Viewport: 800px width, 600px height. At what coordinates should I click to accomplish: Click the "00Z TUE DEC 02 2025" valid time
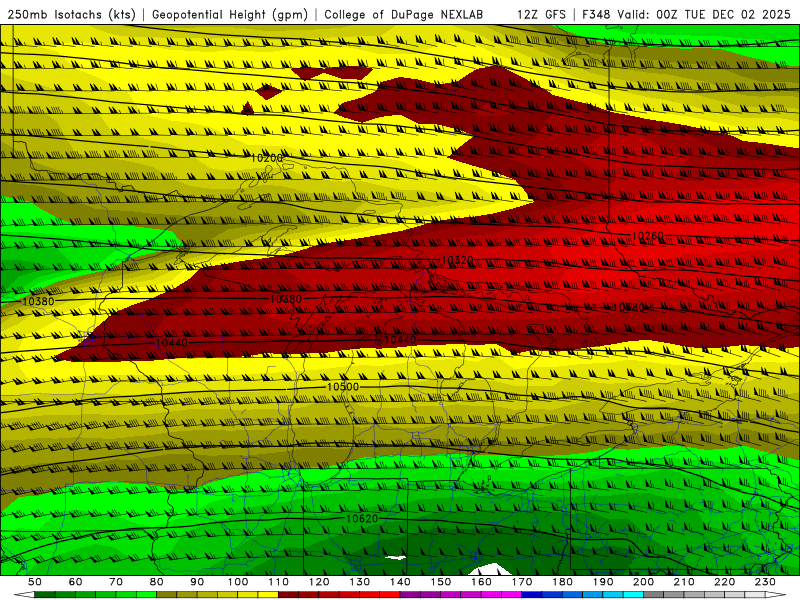pyautogui.click(x=723, y=14)
